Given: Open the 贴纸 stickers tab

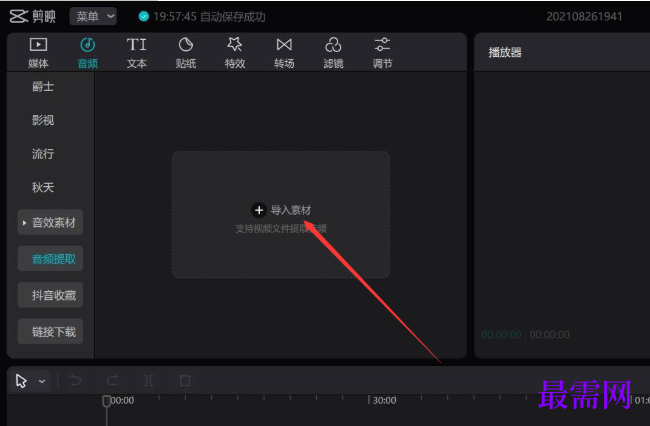Looking at the screenshot, I should coord(186,53).
